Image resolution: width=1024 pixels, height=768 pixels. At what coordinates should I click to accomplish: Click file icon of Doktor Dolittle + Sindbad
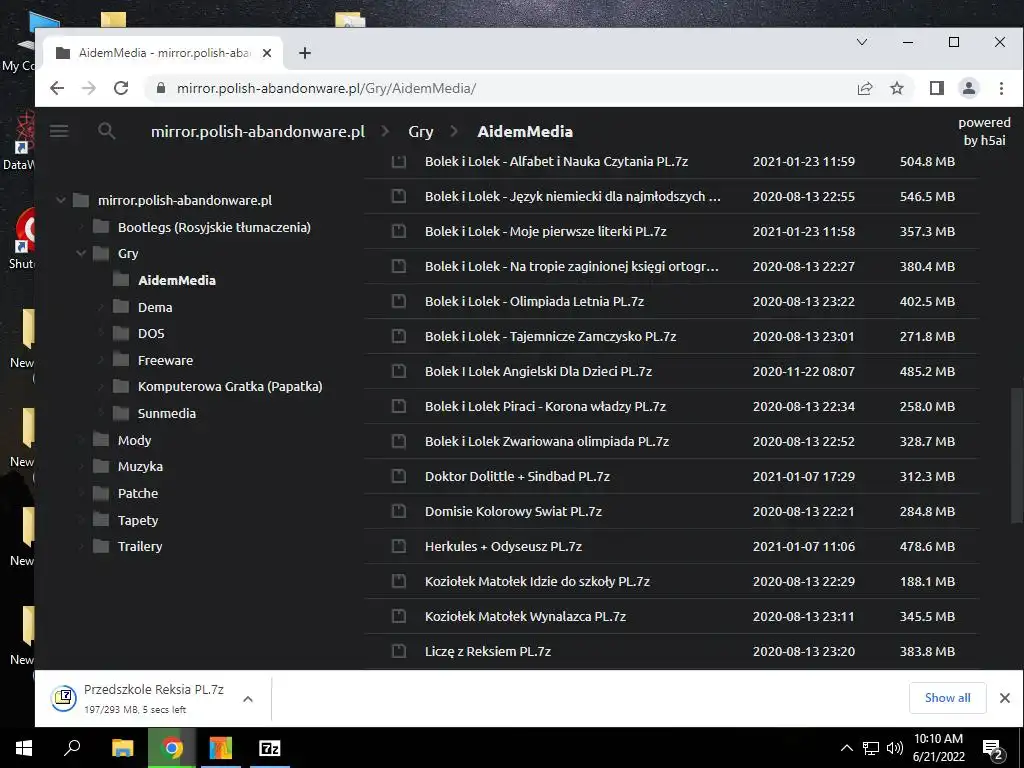click(x=398, y=476)
